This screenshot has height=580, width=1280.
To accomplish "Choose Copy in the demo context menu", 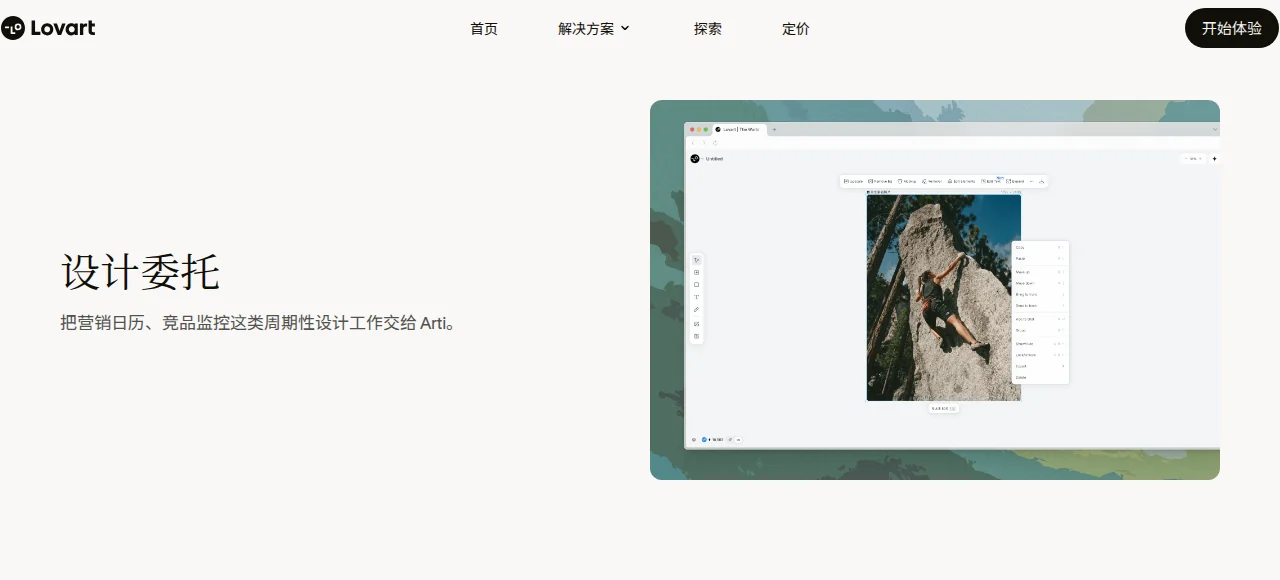I will pyautogui.click(x=1040, y=247).
